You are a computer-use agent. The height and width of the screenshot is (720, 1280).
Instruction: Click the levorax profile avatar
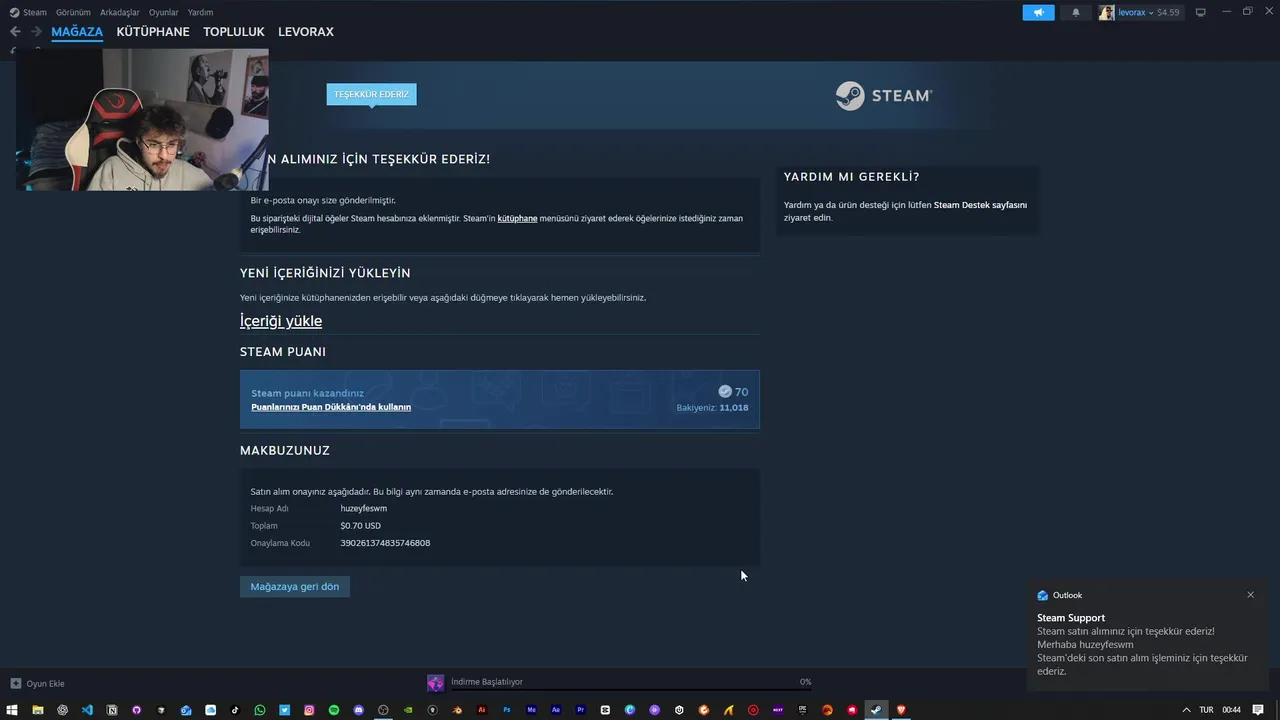[x=1106, y=12]
